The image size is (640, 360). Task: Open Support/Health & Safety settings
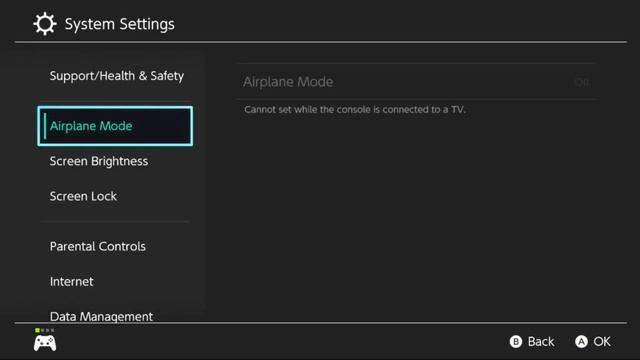tap(117, 76)
